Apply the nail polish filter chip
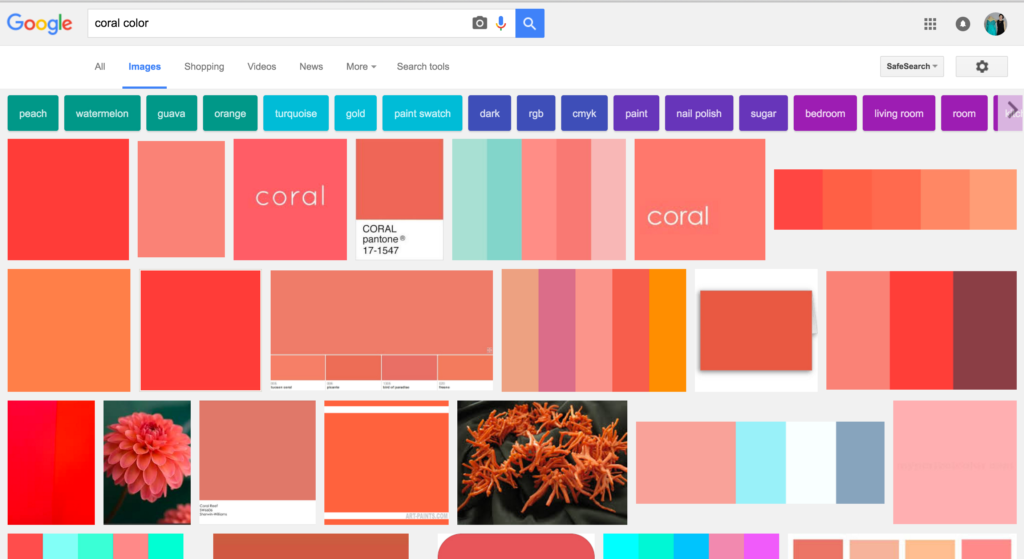Image resolution: width=1024 pixels, height=559 pixels. 699,113
